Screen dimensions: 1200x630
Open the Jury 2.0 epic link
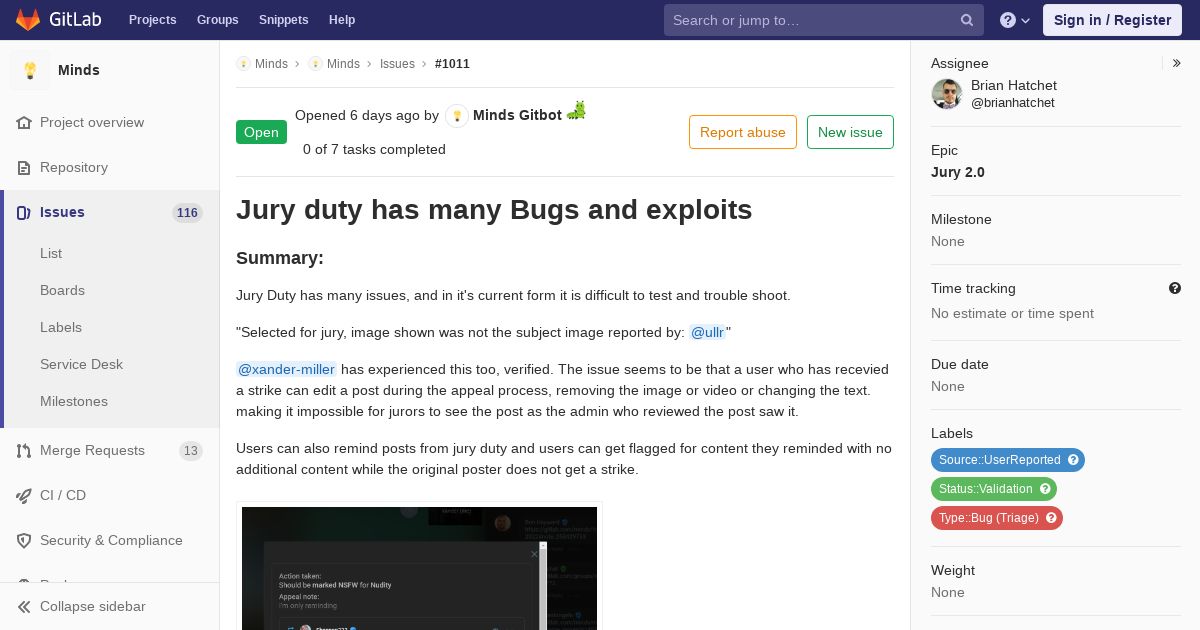click(958, 172)
